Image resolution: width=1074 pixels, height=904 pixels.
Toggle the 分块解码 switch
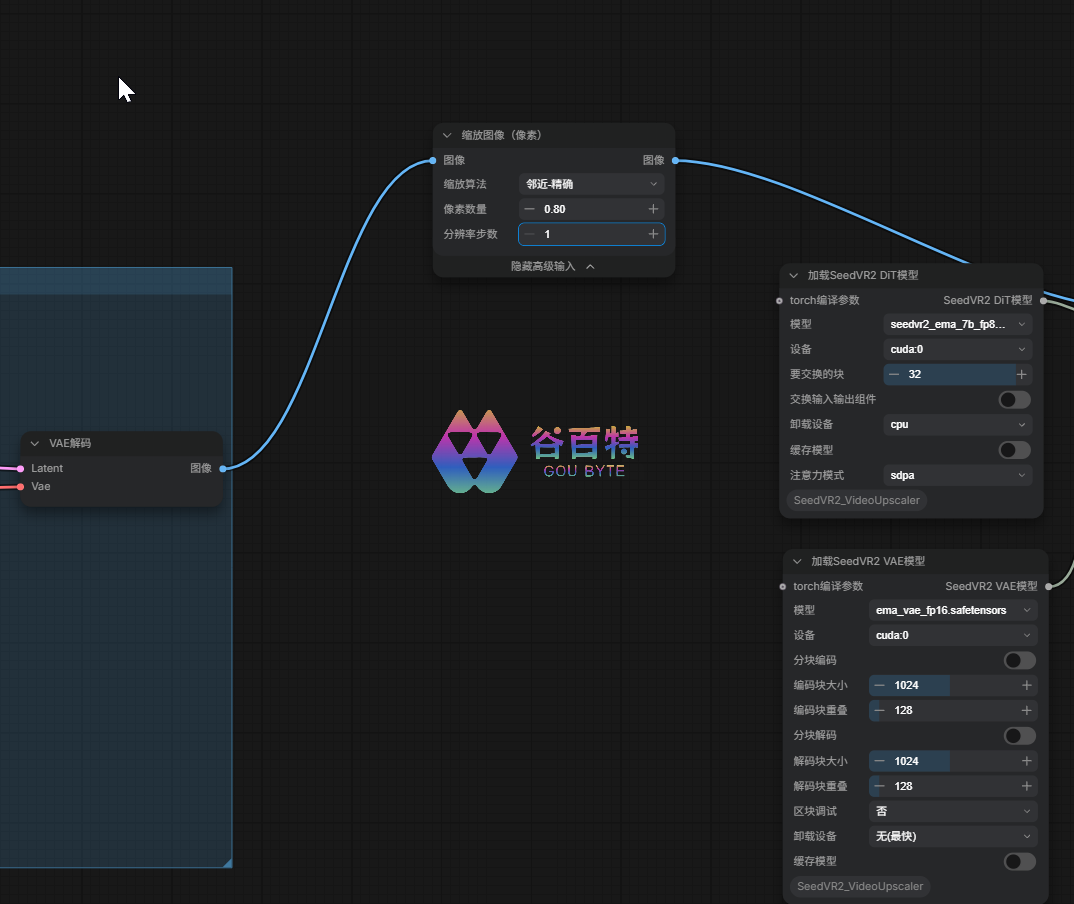tap(1019, 736)
